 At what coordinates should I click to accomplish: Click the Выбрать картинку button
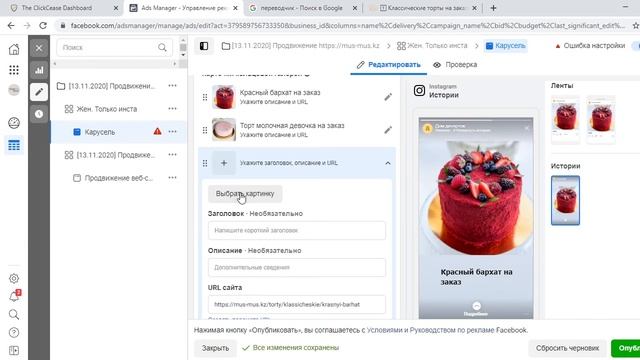point(245,194)
